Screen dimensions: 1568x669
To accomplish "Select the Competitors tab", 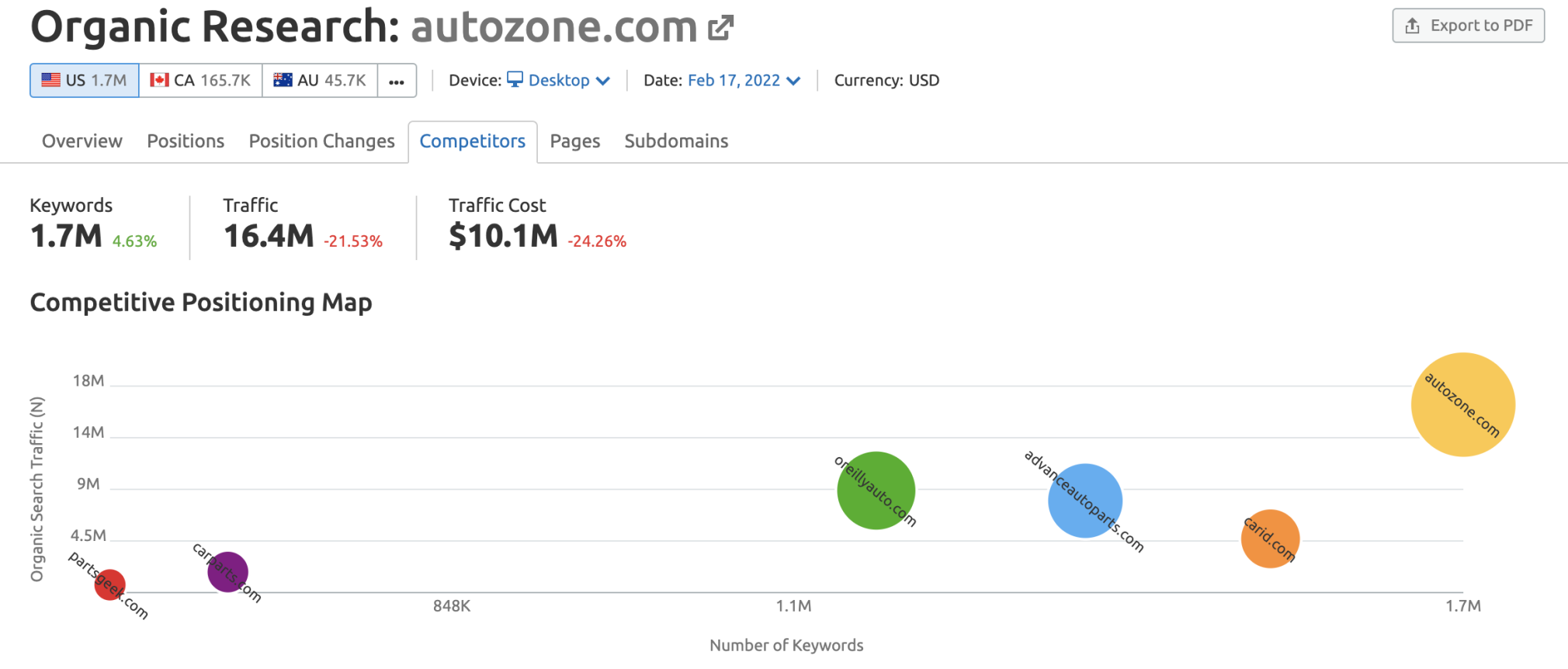I will pyautogui.click(x=473, y=141).
